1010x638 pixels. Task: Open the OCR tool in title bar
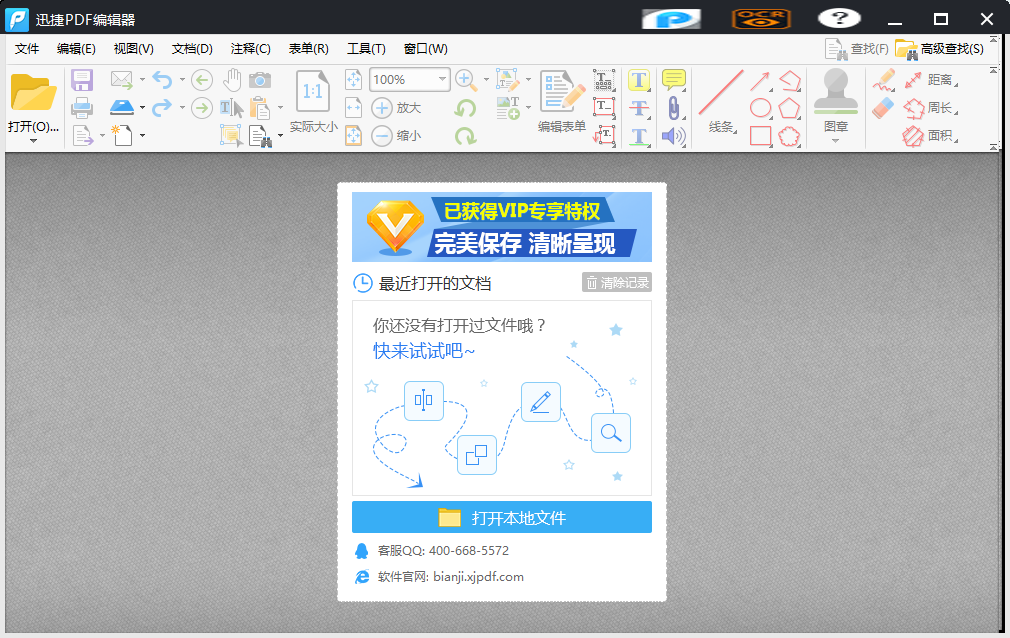[761, 19]
